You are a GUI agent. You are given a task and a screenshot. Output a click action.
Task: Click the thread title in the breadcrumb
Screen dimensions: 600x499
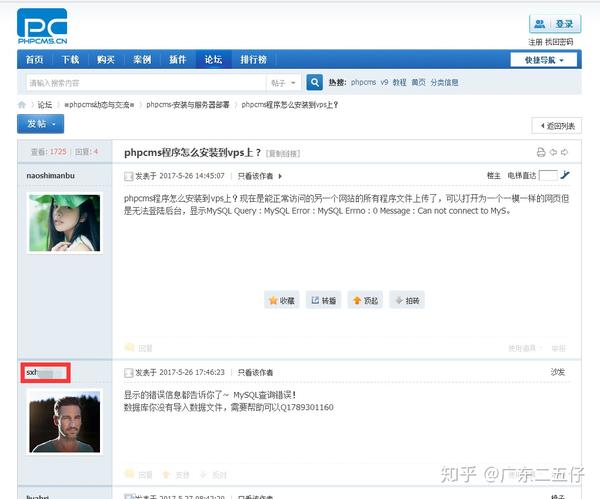(x=290, y=105)
